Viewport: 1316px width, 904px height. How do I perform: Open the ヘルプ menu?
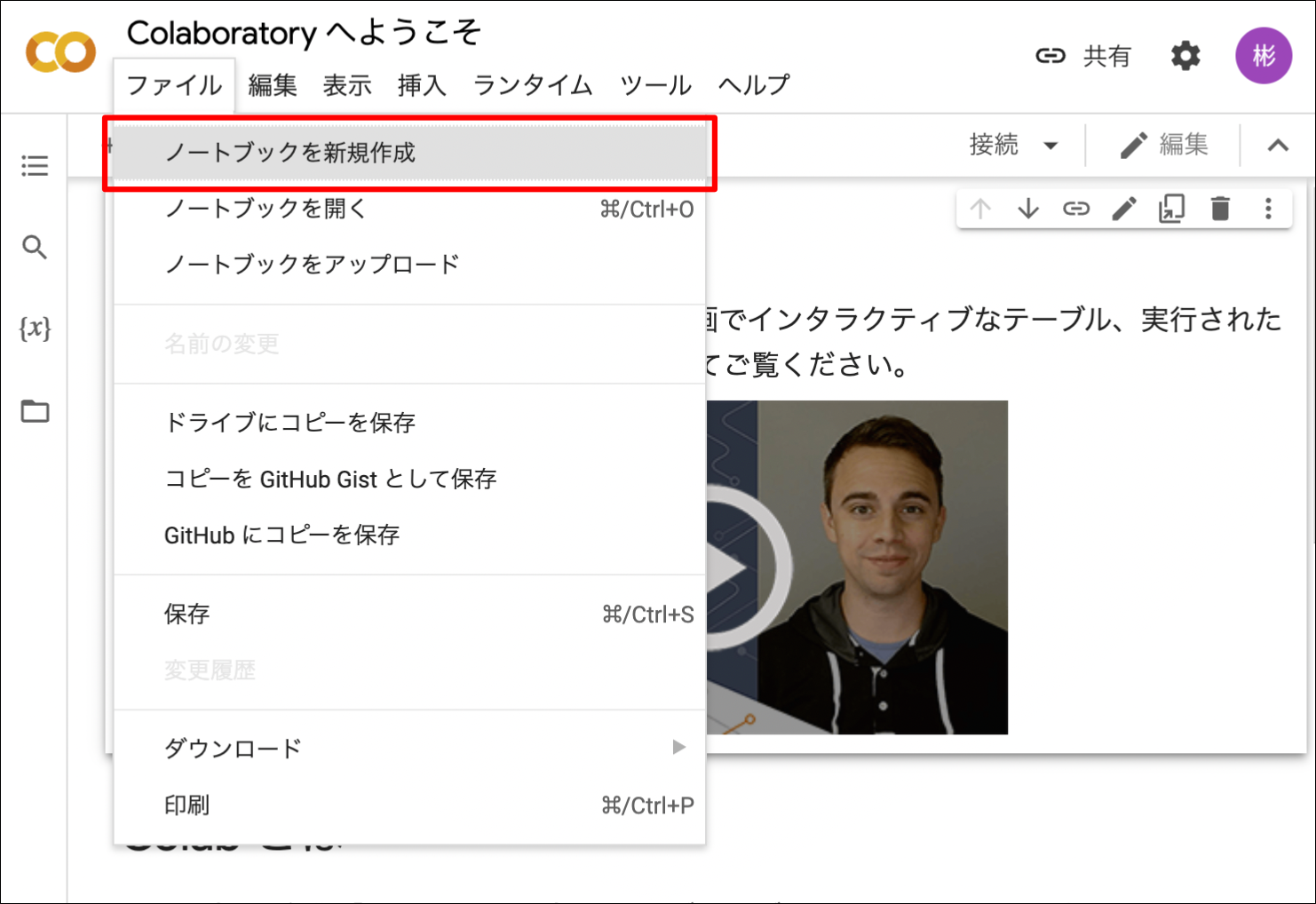pyautogui.click(x=754, y=85)
